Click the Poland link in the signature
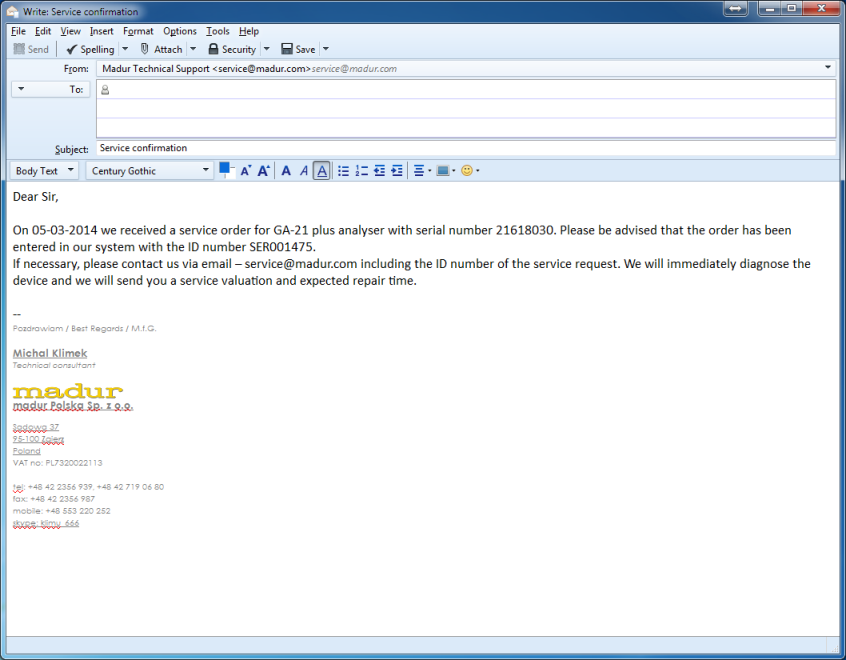 (26, 451)
